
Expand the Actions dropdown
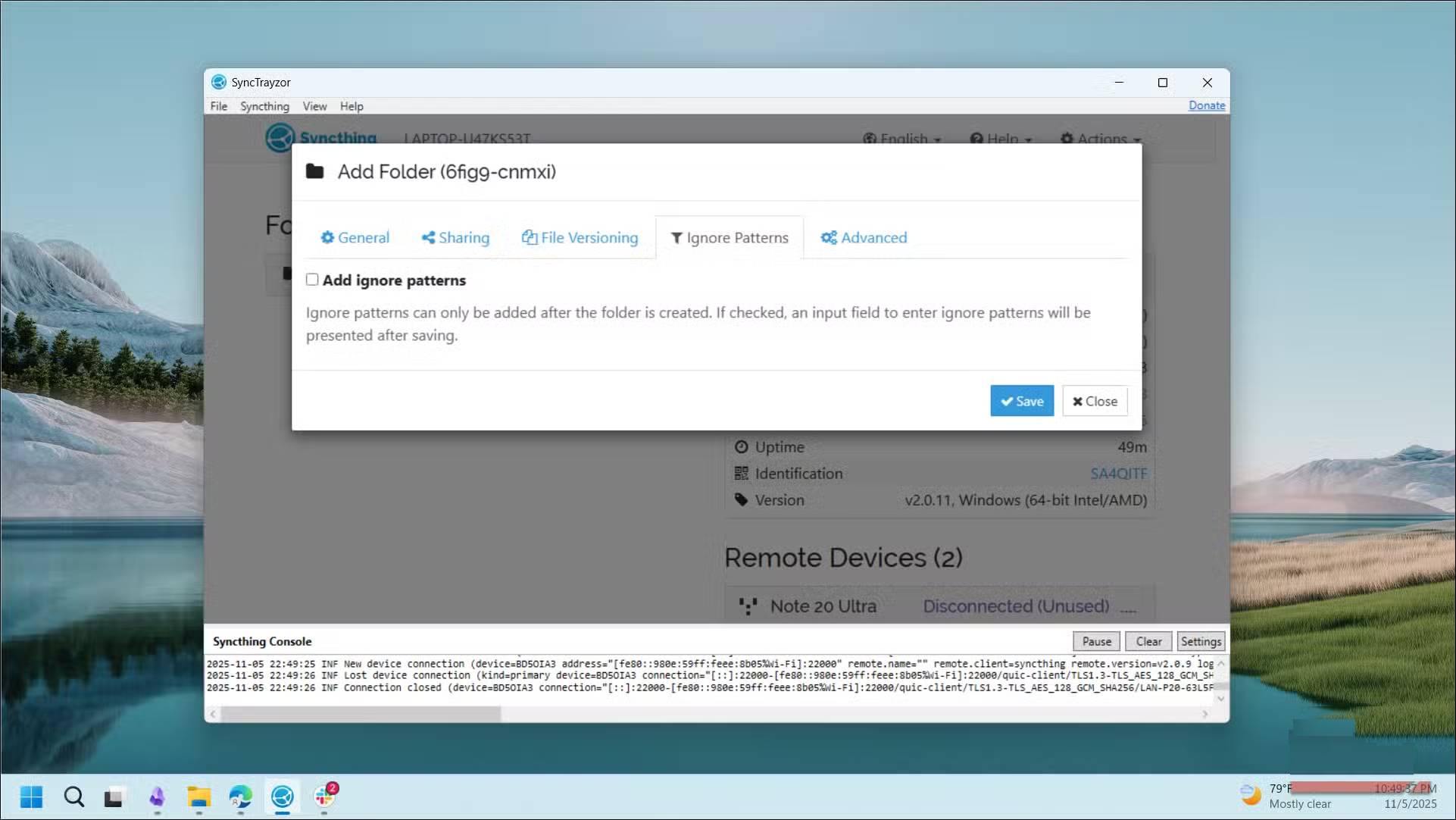click(x=1100, y=139)
